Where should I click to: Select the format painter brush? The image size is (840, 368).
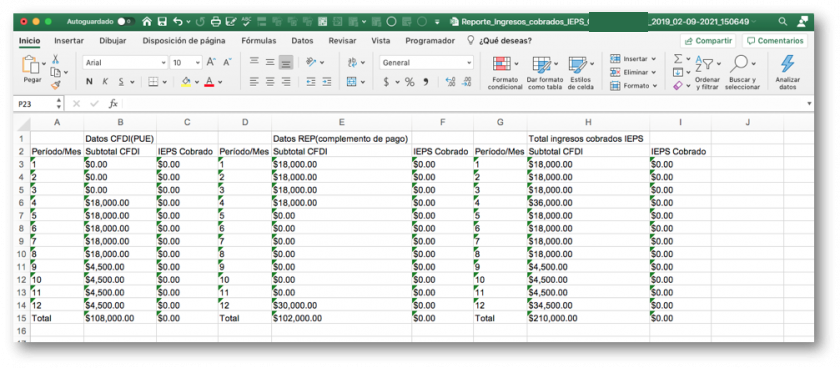click(56, 85)
